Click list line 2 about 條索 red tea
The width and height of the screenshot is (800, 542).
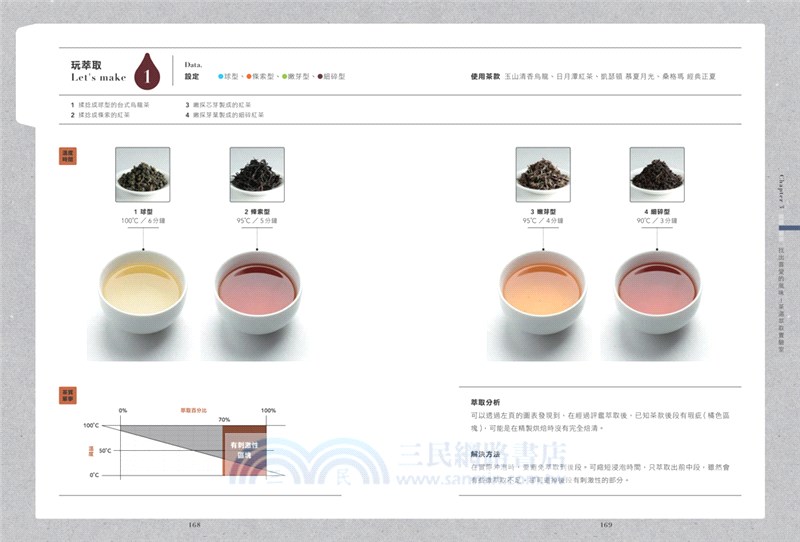(100, 115)
